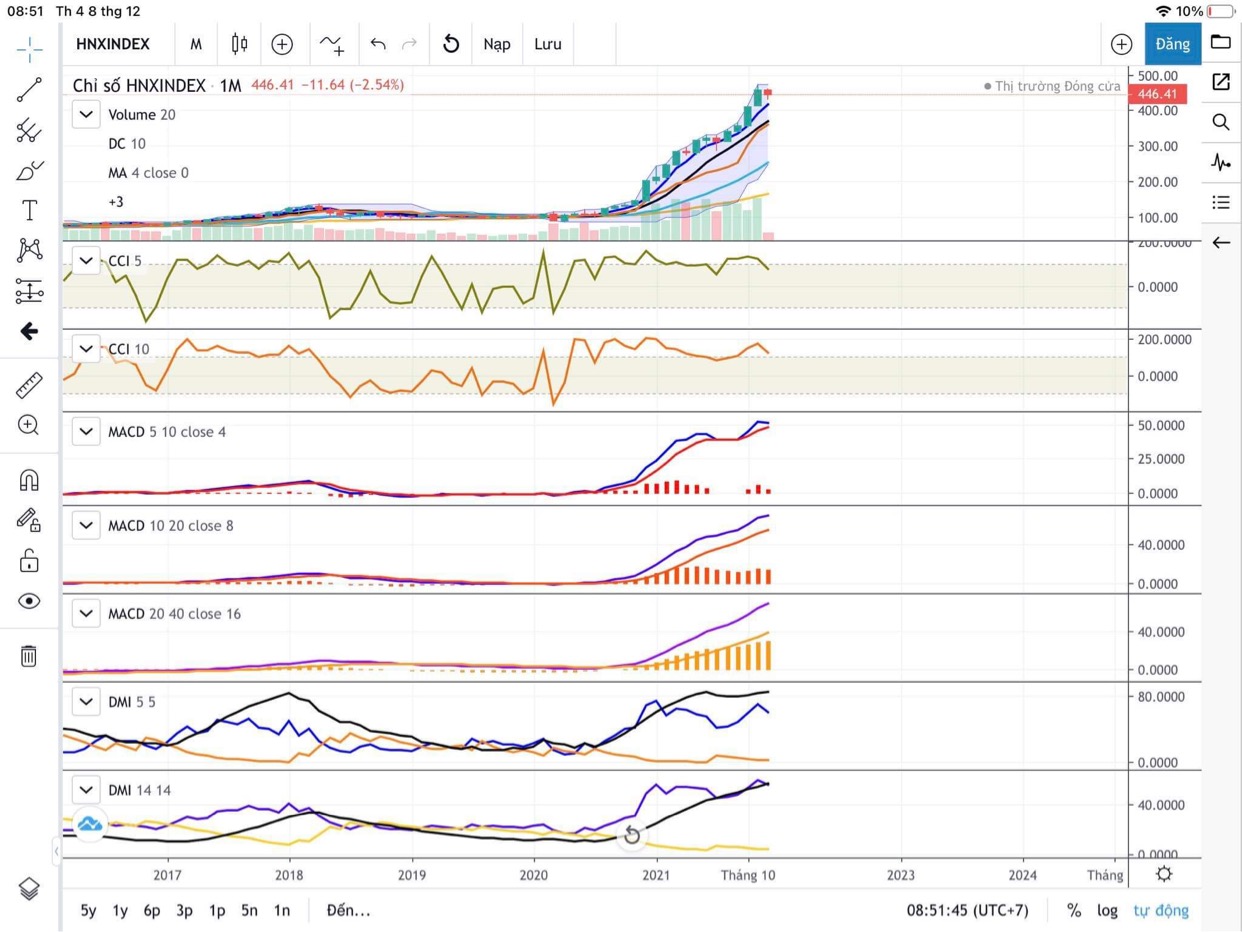The width and height of the screenshot is (1242, 932).
Task: Choose the text annotation tool
Action: tap(29, 210)
